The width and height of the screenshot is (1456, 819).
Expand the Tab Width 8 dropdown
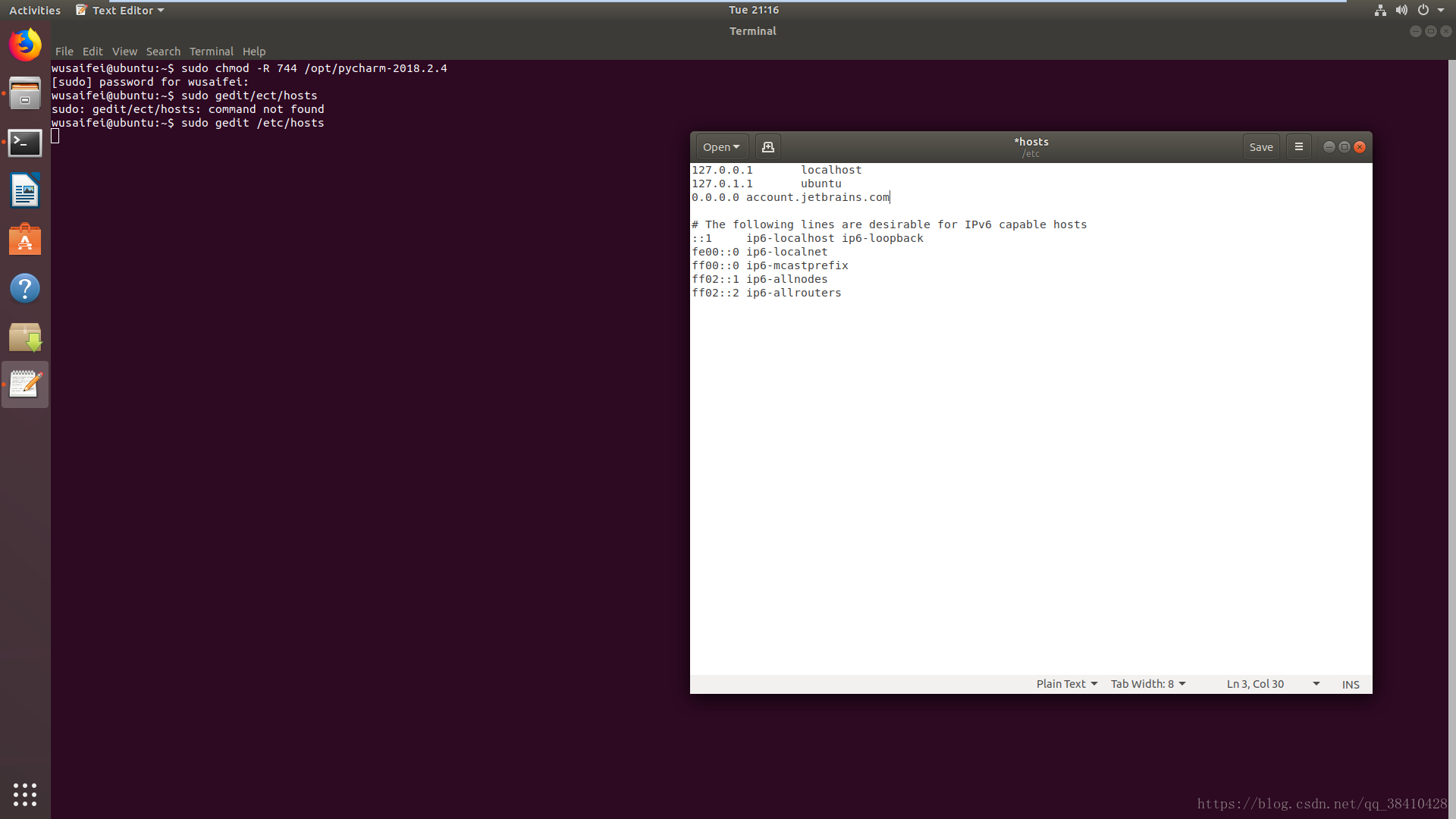(1147, 683)
